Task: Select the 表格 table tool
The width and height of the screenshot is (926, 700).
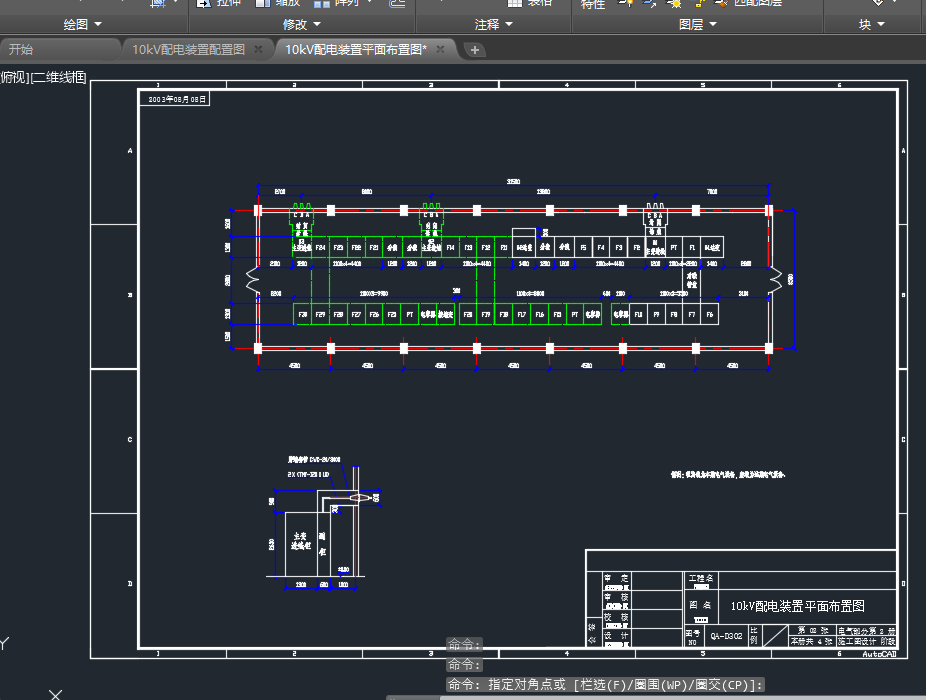Action: click(530, 3)
